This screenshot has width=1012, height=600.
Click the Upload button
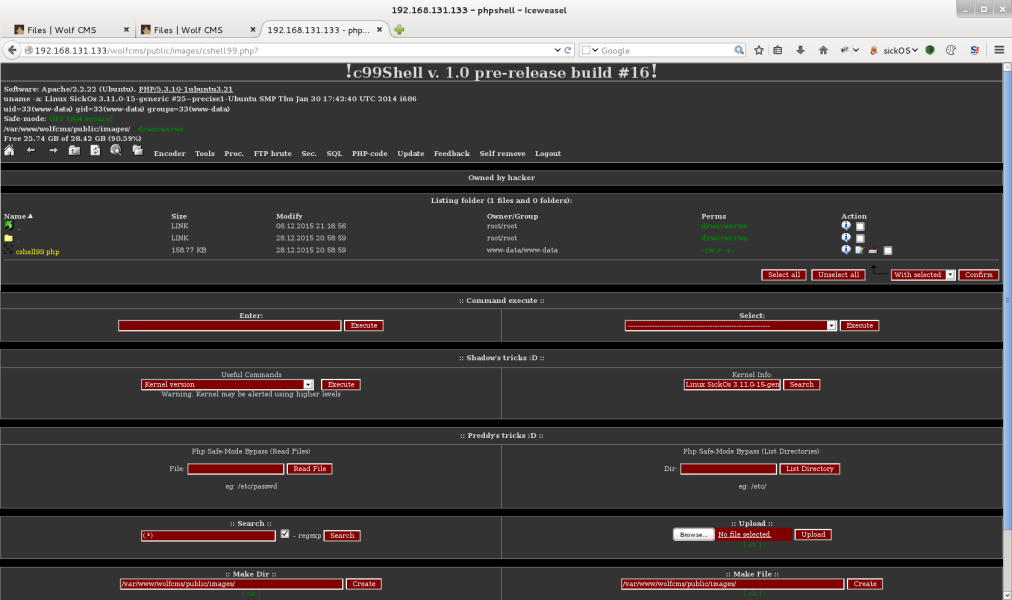[813, 535]
